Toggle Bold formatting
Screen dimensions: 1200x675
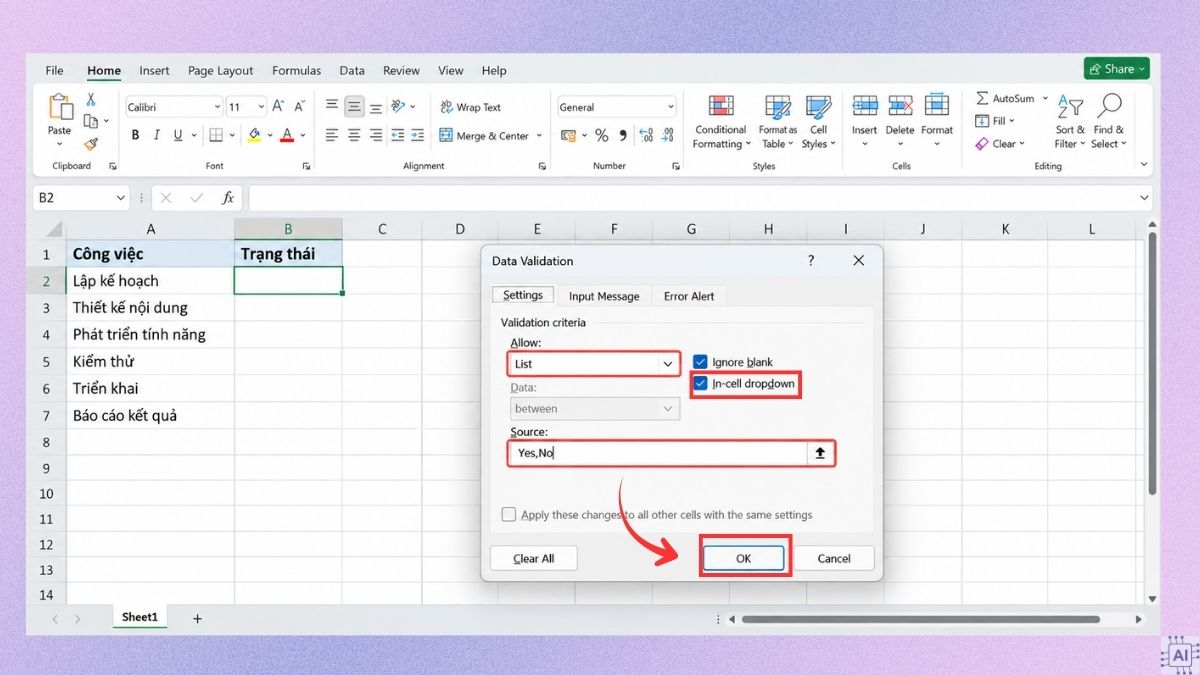(136, 135)
